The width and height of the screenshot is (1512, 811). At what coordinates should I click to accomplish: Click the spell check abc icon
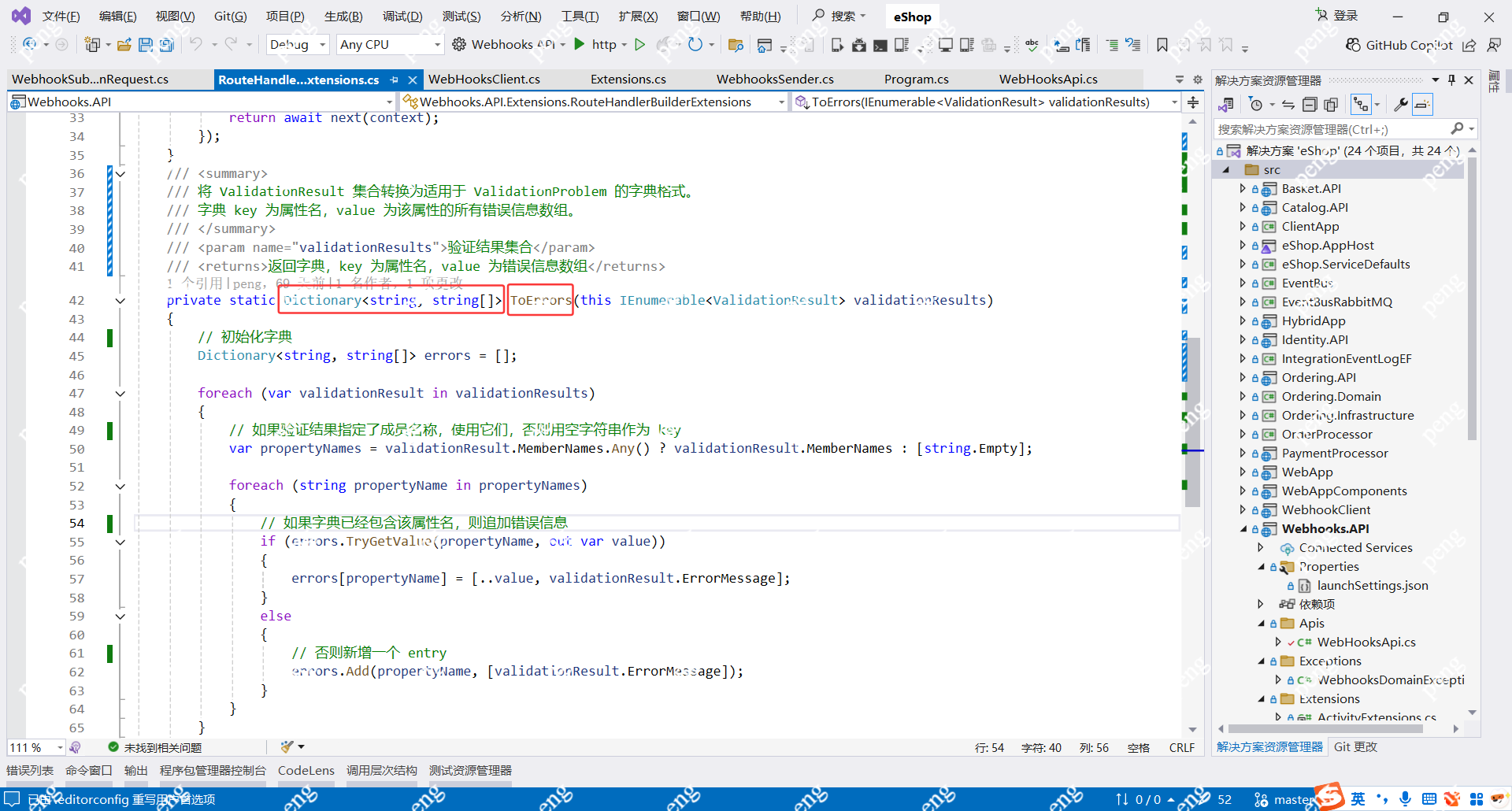pos(1032,44)
